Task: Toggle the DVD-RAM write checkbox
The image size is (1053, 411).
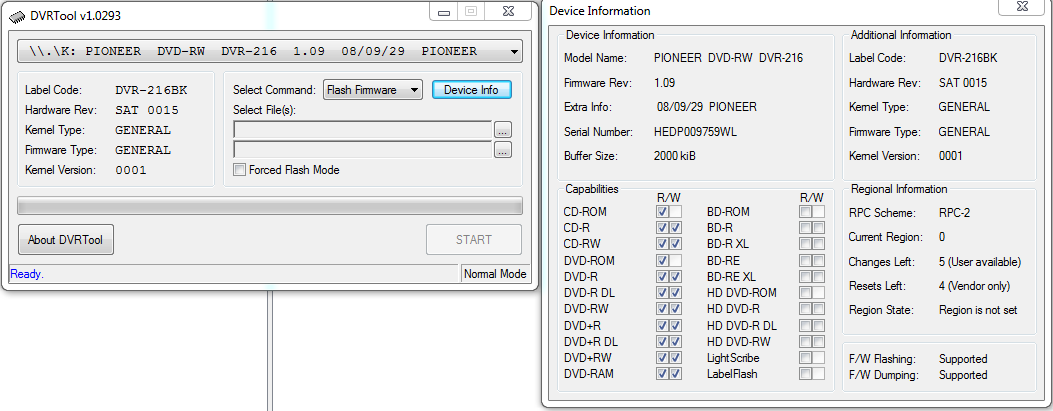Action: coord(676,374)
